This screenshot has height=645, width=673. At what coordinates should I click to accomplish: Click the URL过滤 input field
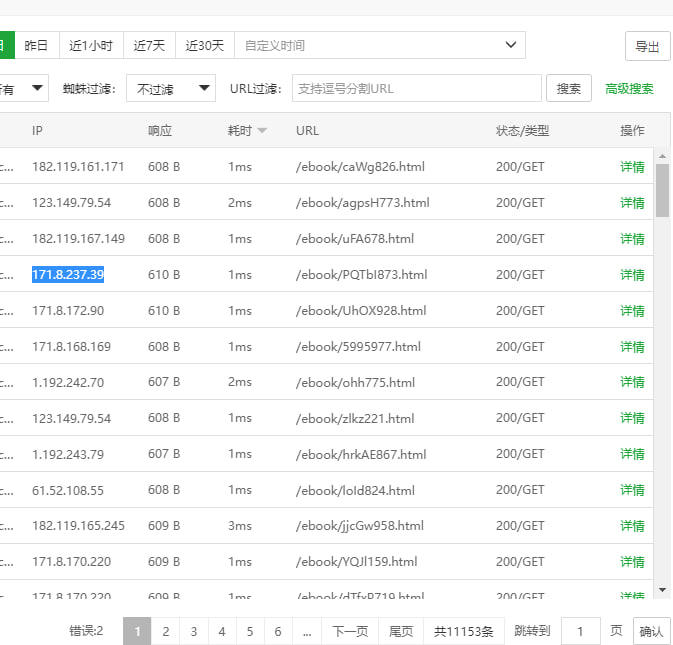click(416, 88)
